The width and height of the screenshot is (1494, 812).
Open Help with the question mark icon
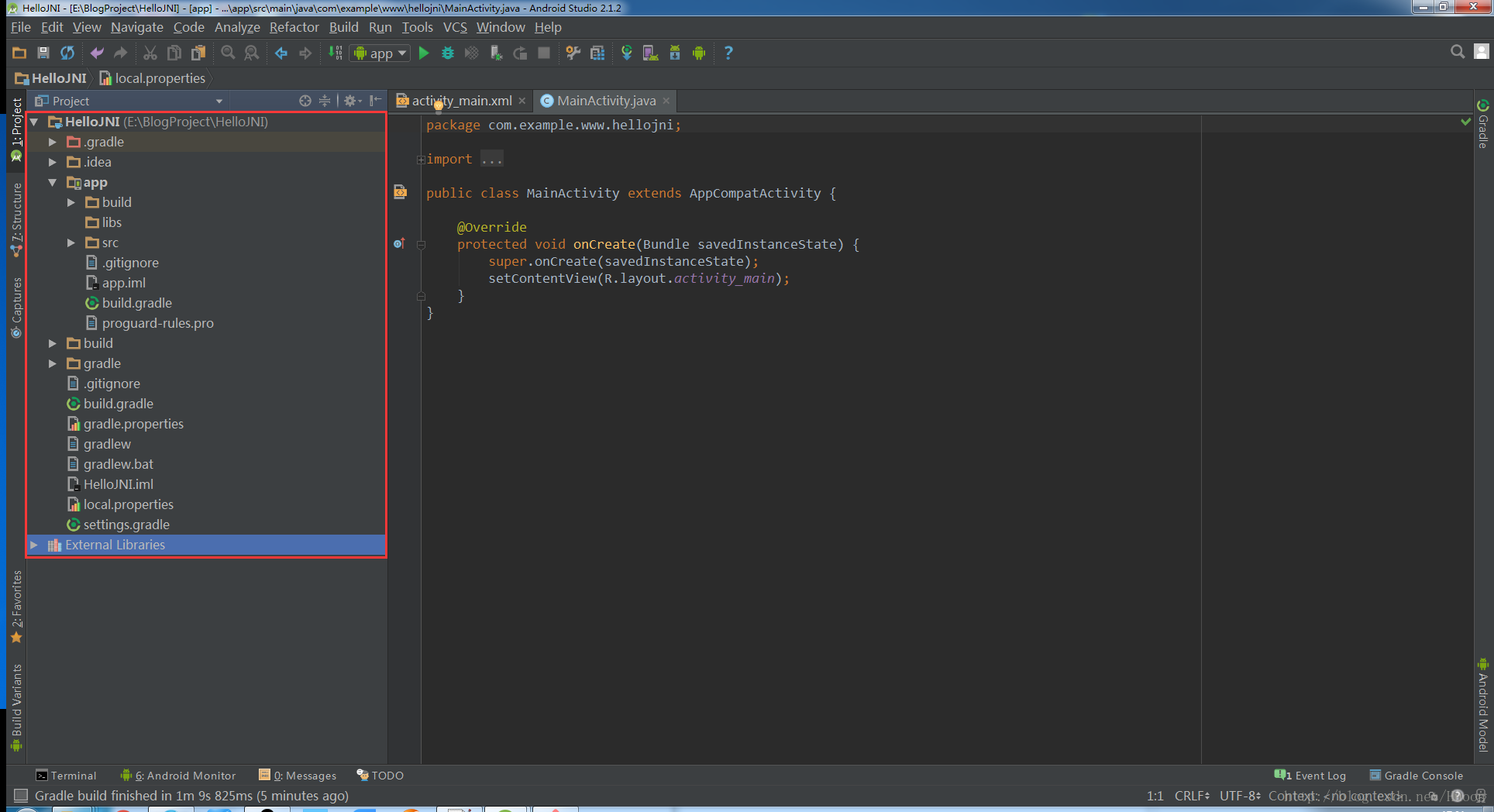728,53
